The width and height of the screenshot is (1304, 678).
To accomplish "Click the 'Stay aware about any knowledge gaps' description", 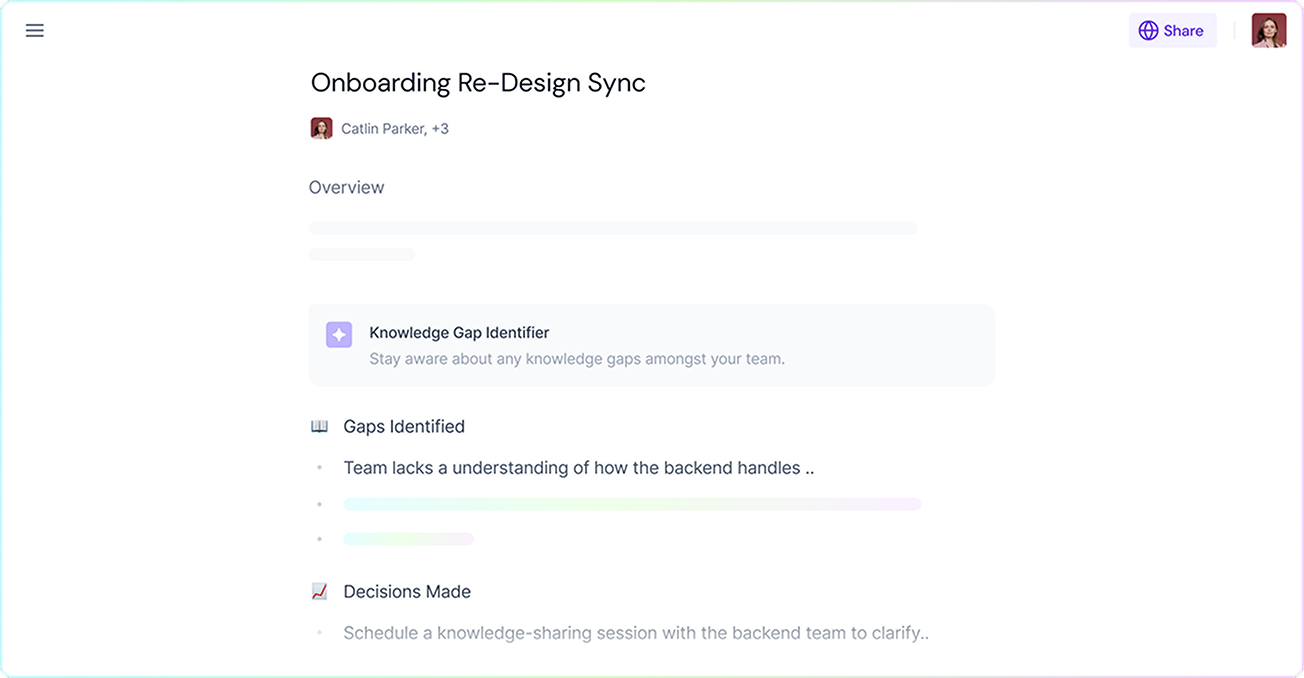I will coord(576,358).
